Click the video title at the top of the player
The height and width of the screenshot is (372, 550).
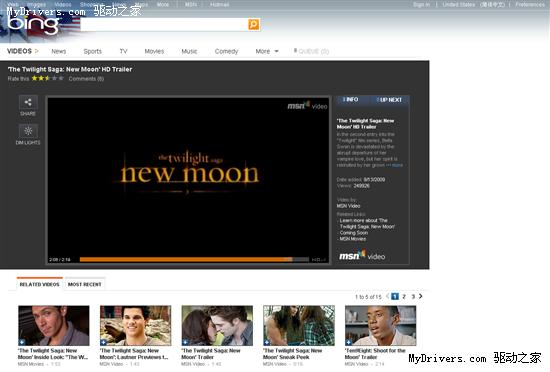(70, 69)
